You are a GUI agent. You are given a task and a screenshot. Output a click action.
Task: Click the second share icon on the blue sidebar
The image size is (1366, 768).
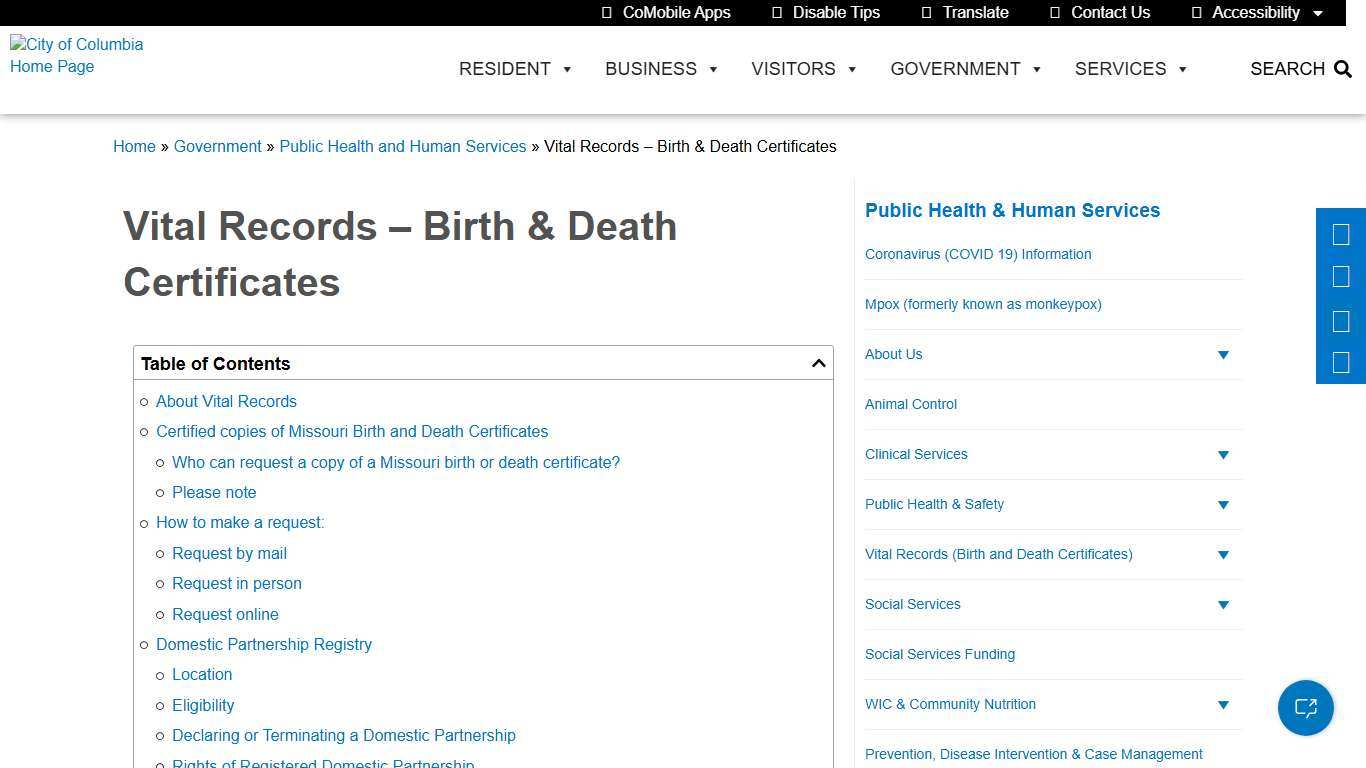point(1341,277)
